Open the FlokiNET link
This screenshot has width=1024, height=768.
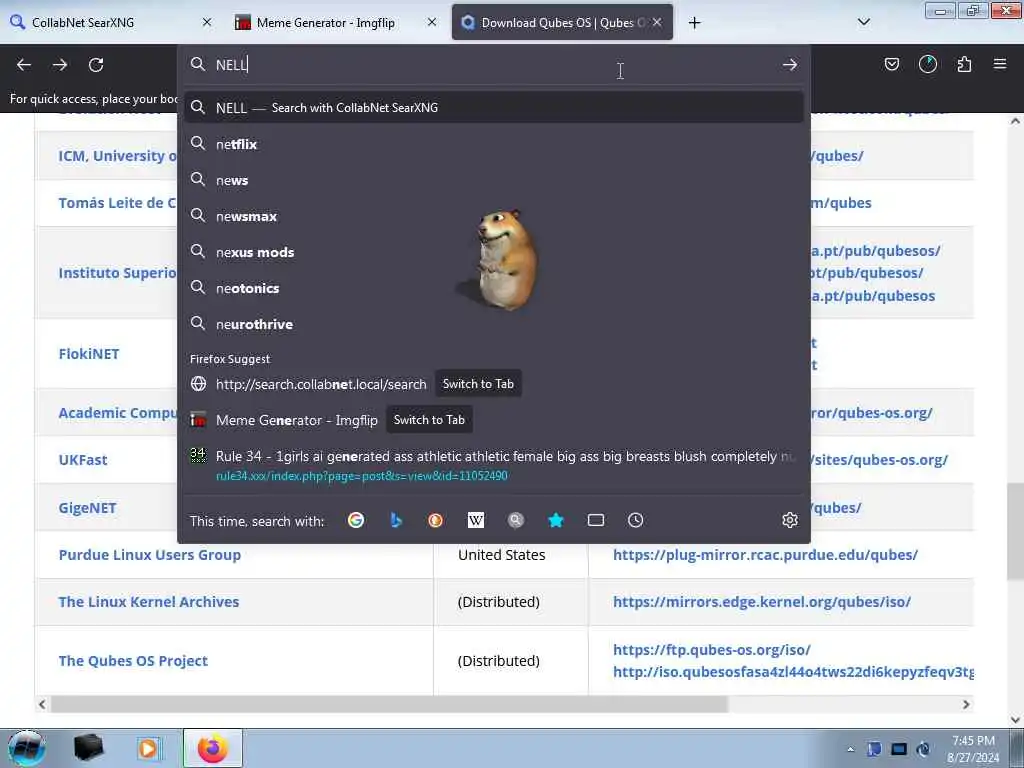(89, 353)
